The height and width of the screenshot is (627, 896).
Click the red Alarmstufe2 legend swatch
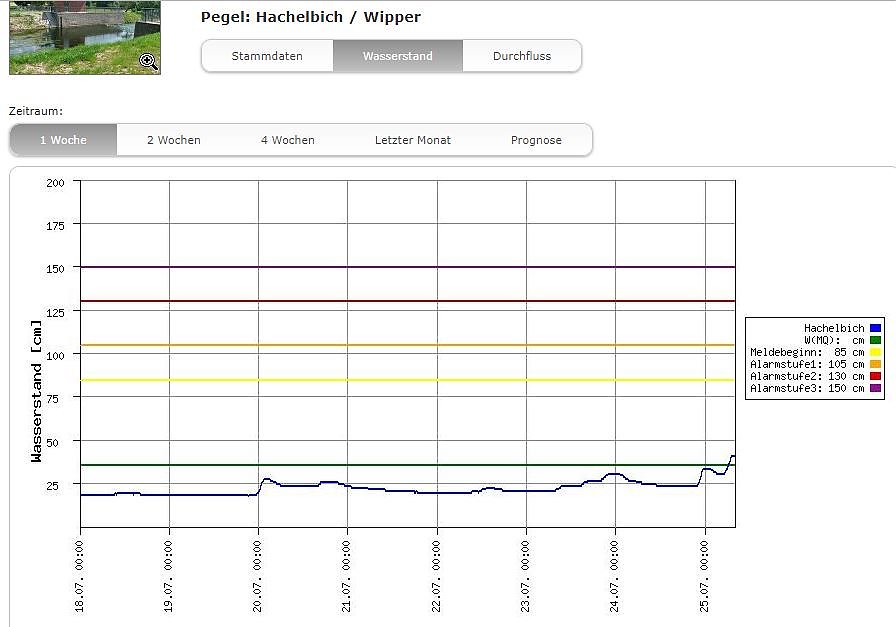click(x=874, y=376)
